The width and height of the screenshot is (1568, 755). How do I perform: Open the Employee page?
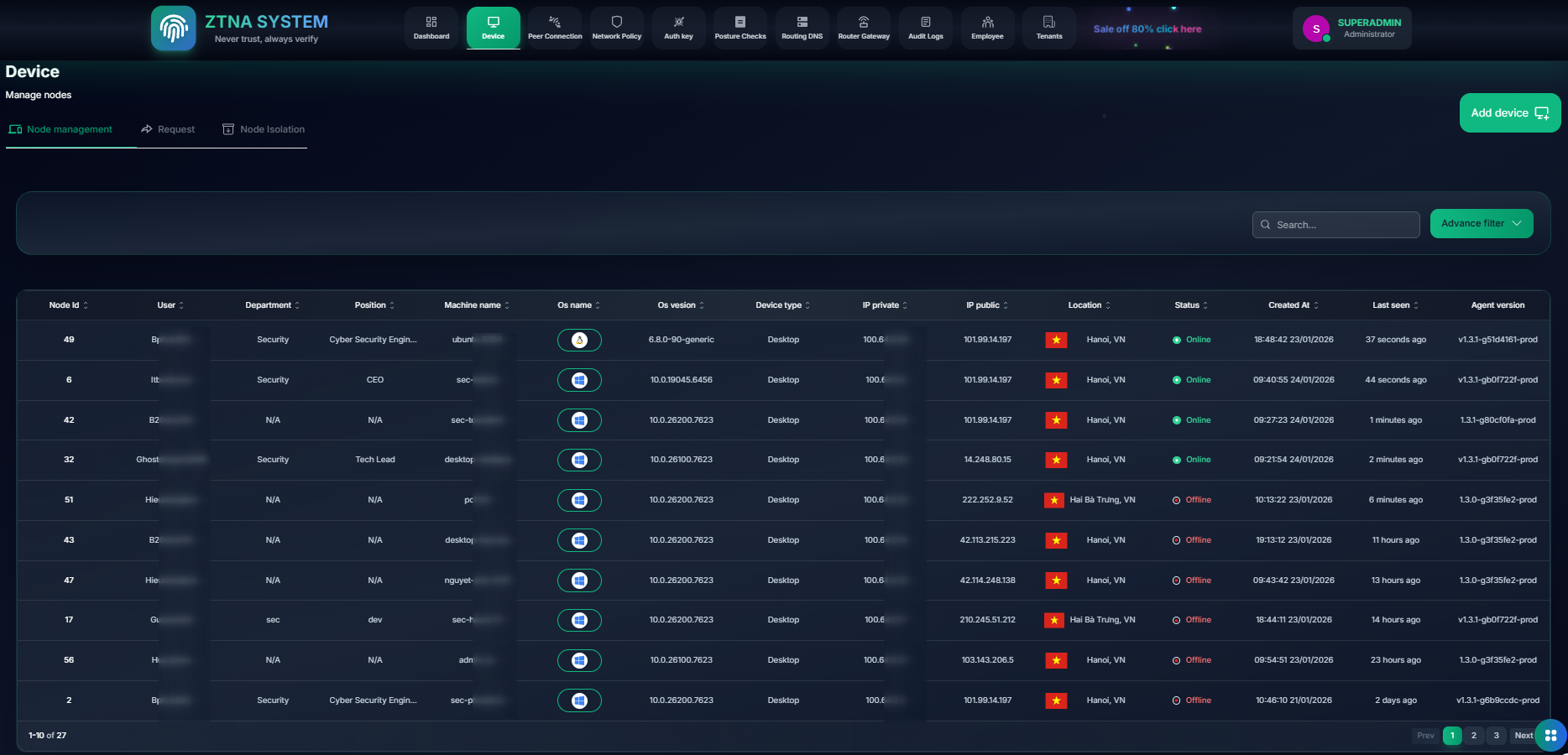pos(987,29)
